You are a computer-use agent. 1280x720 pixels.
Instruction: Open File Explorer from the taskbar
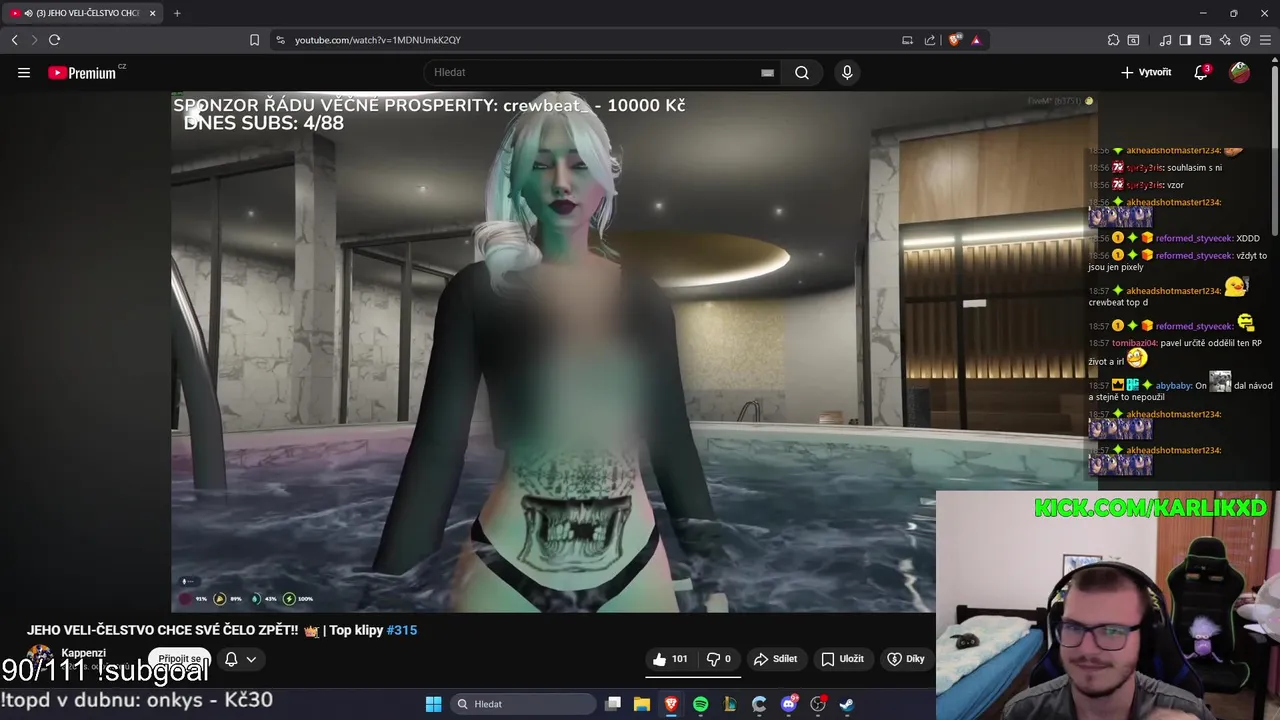pos(642,704)
